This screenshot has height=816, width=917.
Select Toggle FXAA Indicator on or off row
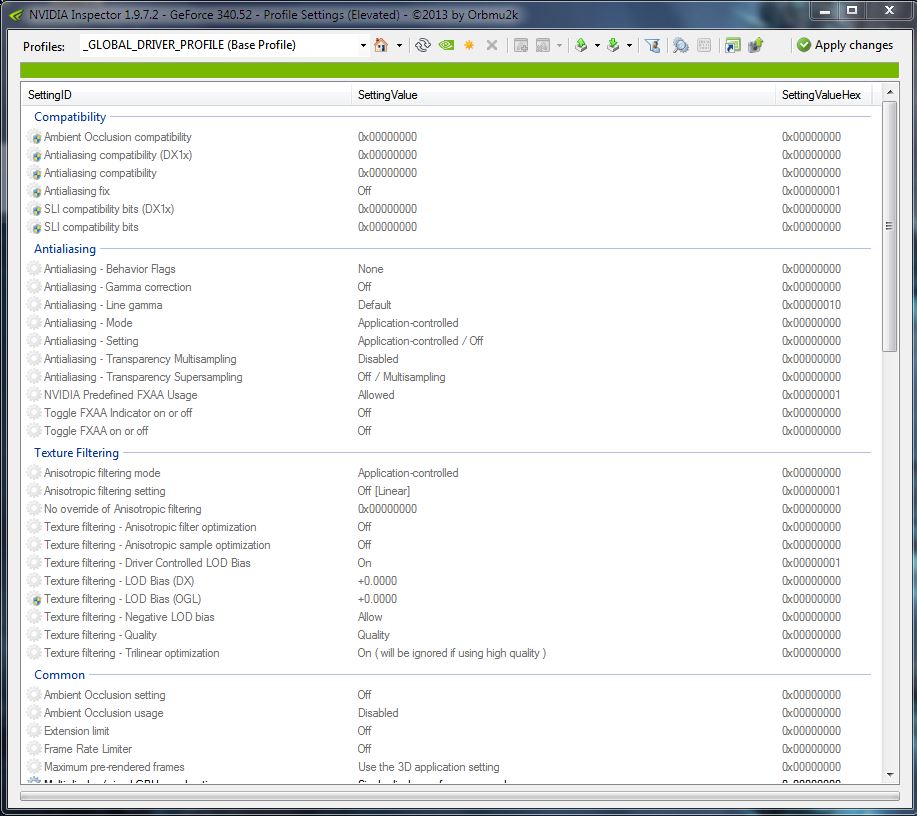[450, 413]
